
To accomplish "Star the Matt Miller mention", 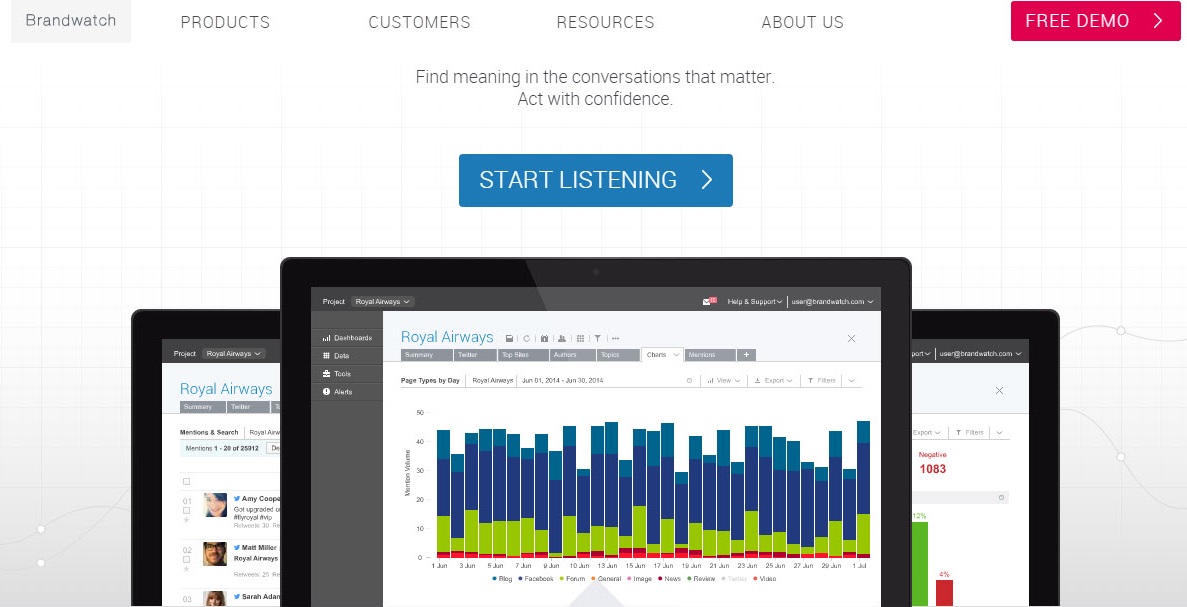I will pyautogui.click(x=186, y=569).
